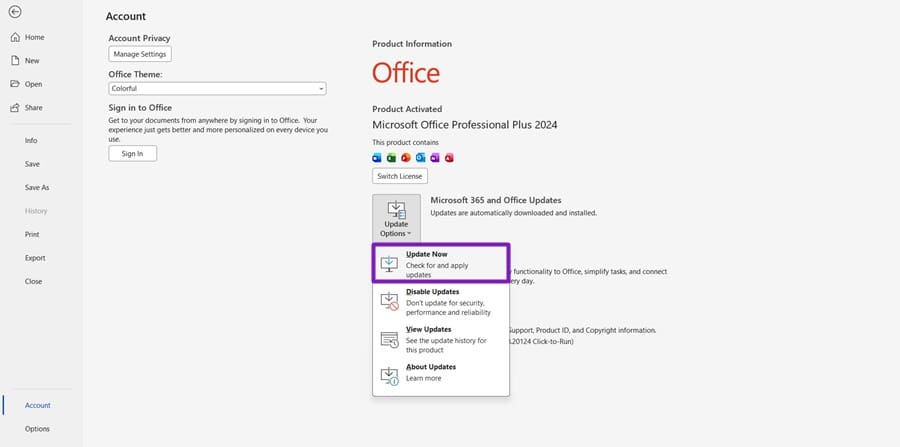Viewport: 900px width, 447px height.
Task: Click 'Updates are automatically downloaded and installed' text
Action: (x=514, y=213)
